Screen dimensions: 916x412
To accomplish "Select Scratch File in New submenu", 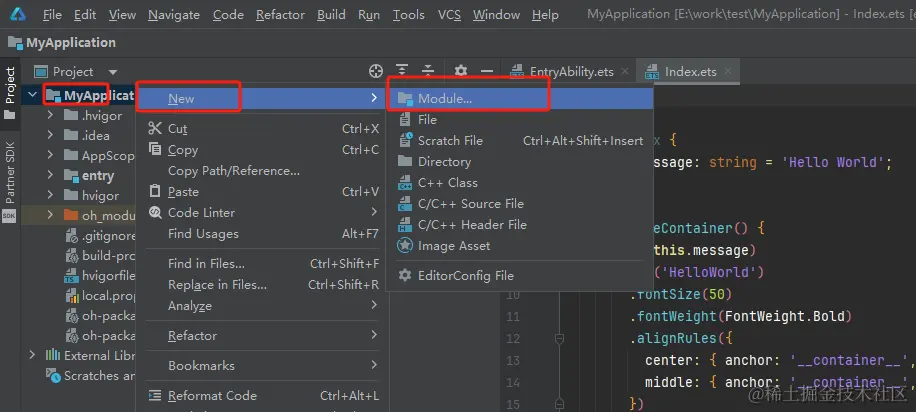I will click(x=520, y=140).
